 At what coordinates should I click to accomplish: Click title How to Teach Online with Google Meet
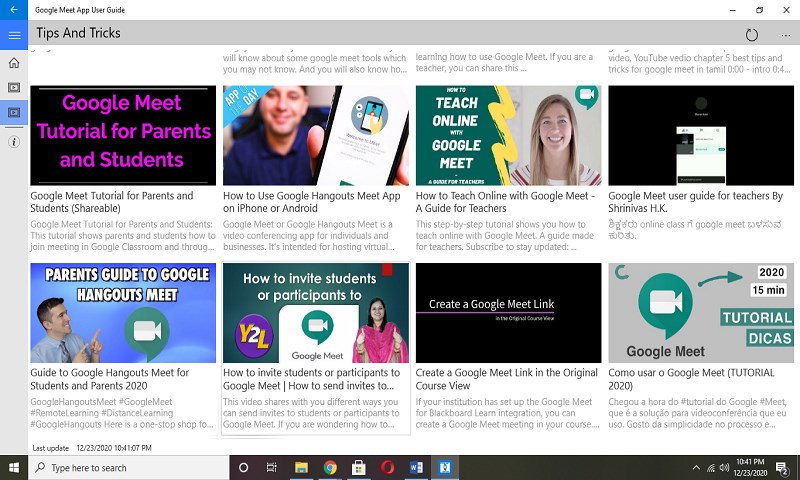click(505, 202)
